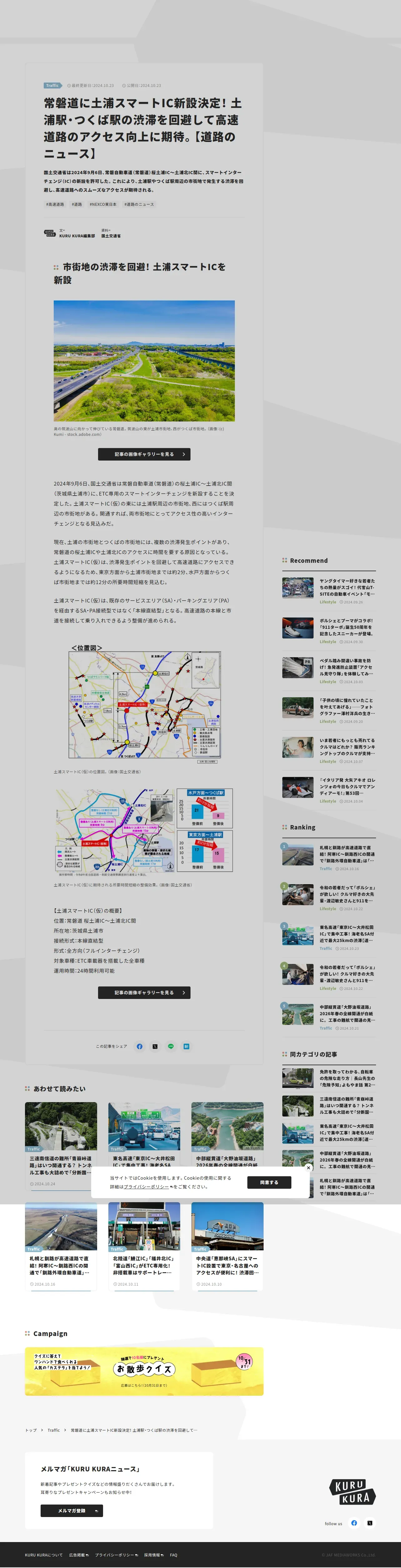Share the article on X
Viewport: 401px width, 1568px height.
155,1046
